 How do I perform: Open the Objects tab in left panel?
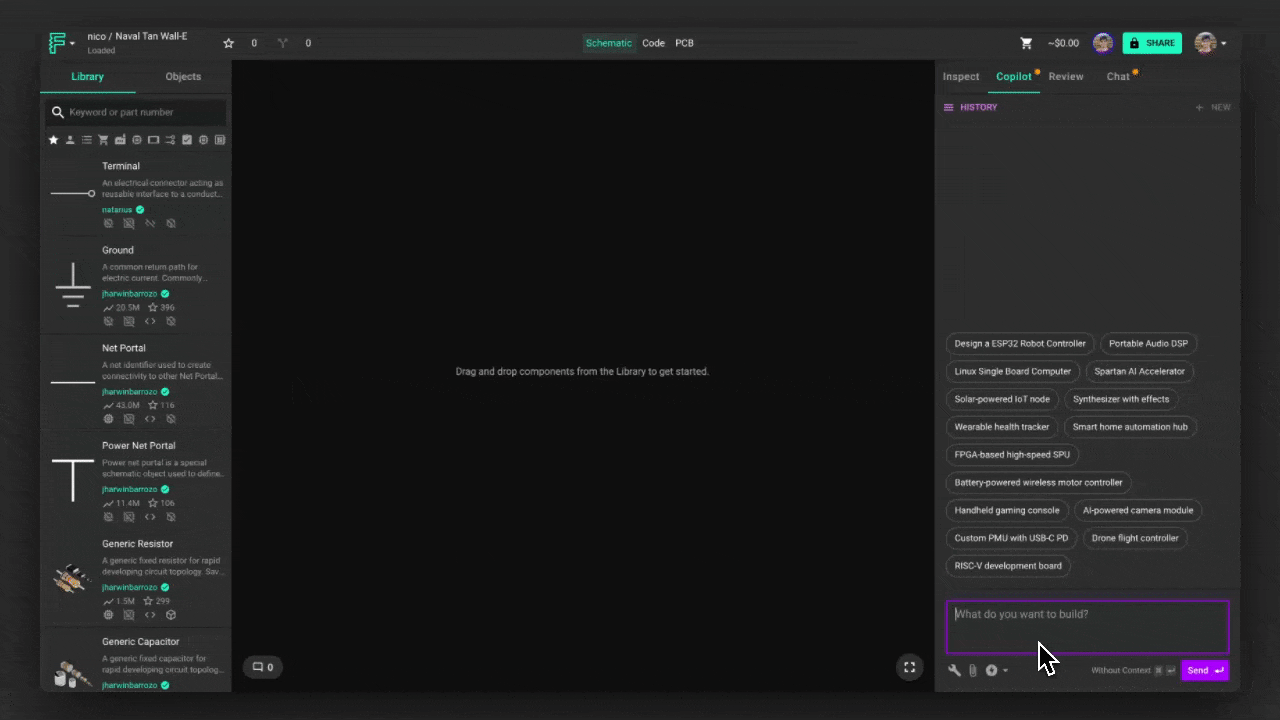[x=183, y=76]
